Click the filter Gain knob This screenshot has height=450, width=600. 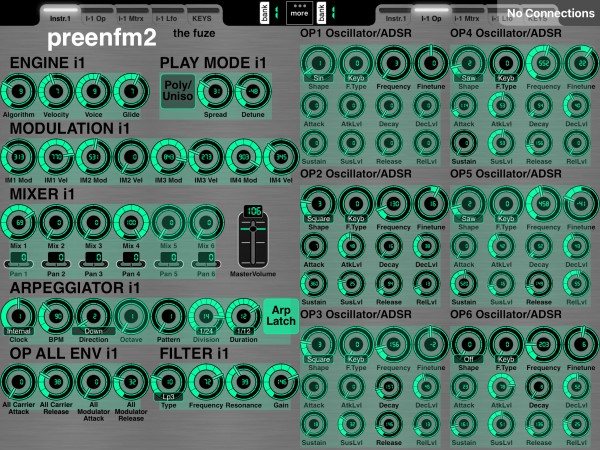(281, 382)
